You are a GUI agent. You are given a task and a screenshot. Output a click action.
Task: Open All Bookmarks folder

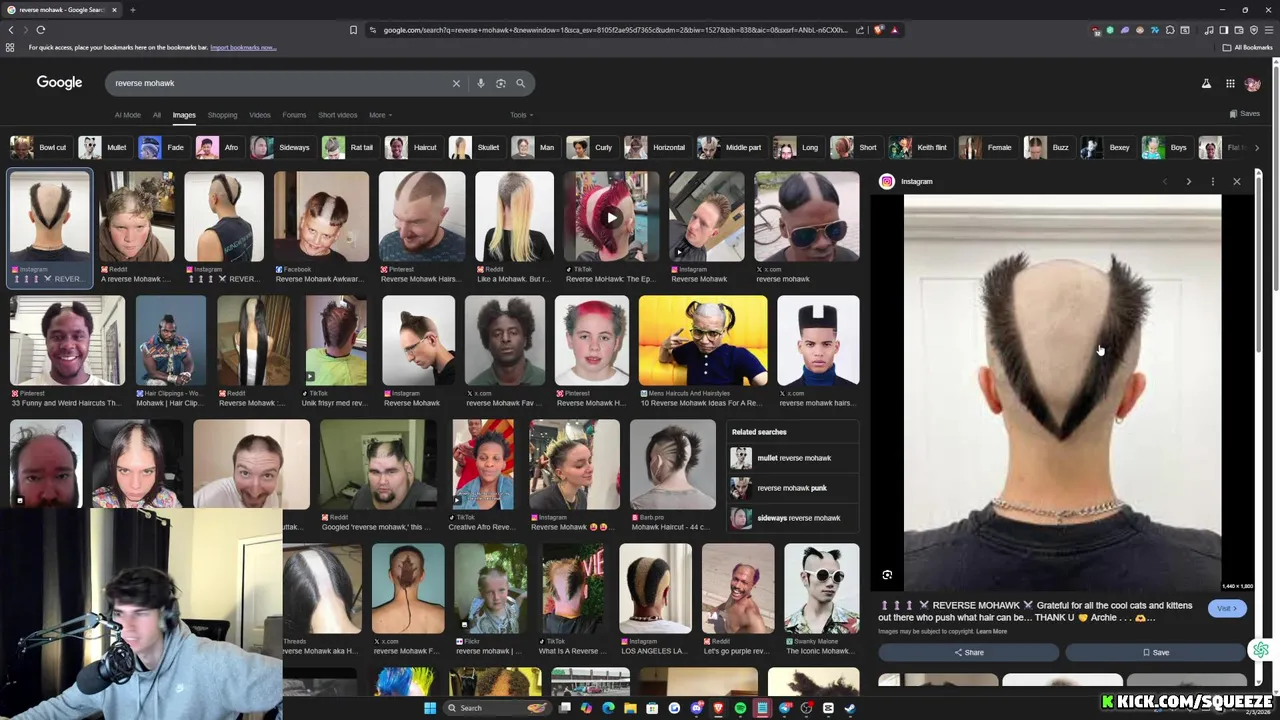[1248, 47]
